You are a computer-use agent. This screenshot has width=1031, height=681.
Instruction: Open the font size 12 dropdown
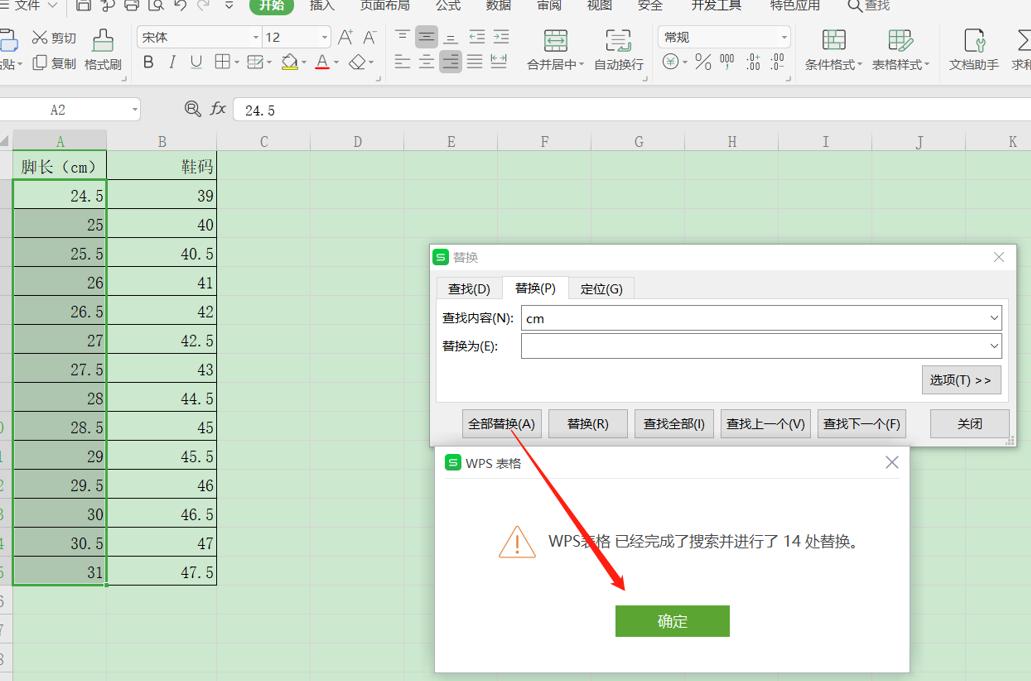[325, 36]
